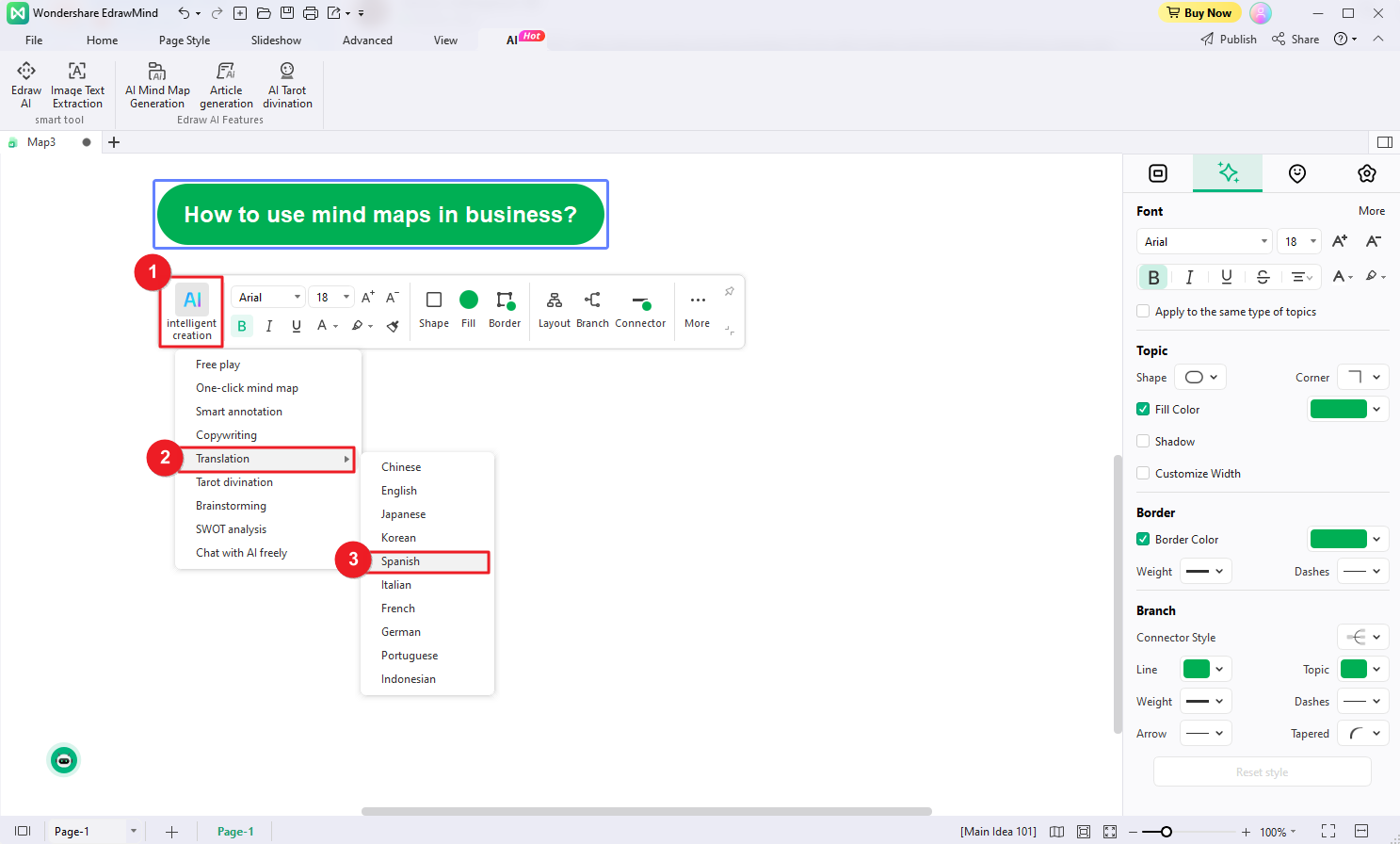Click the Share button
1400x844 pixels.
tap(1295, 40)
